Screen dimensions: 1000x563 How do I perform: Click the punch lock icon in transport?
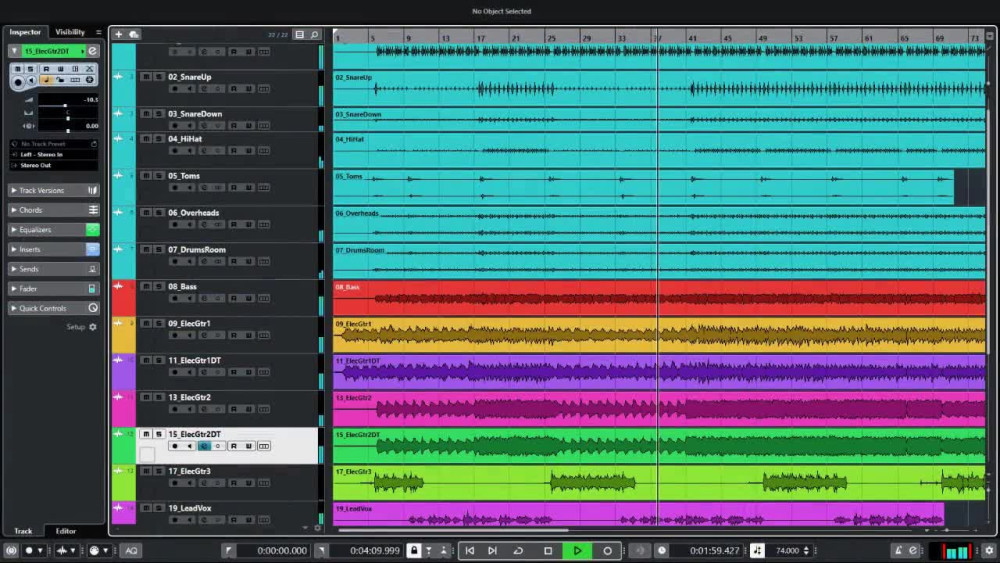coord(414,550)
